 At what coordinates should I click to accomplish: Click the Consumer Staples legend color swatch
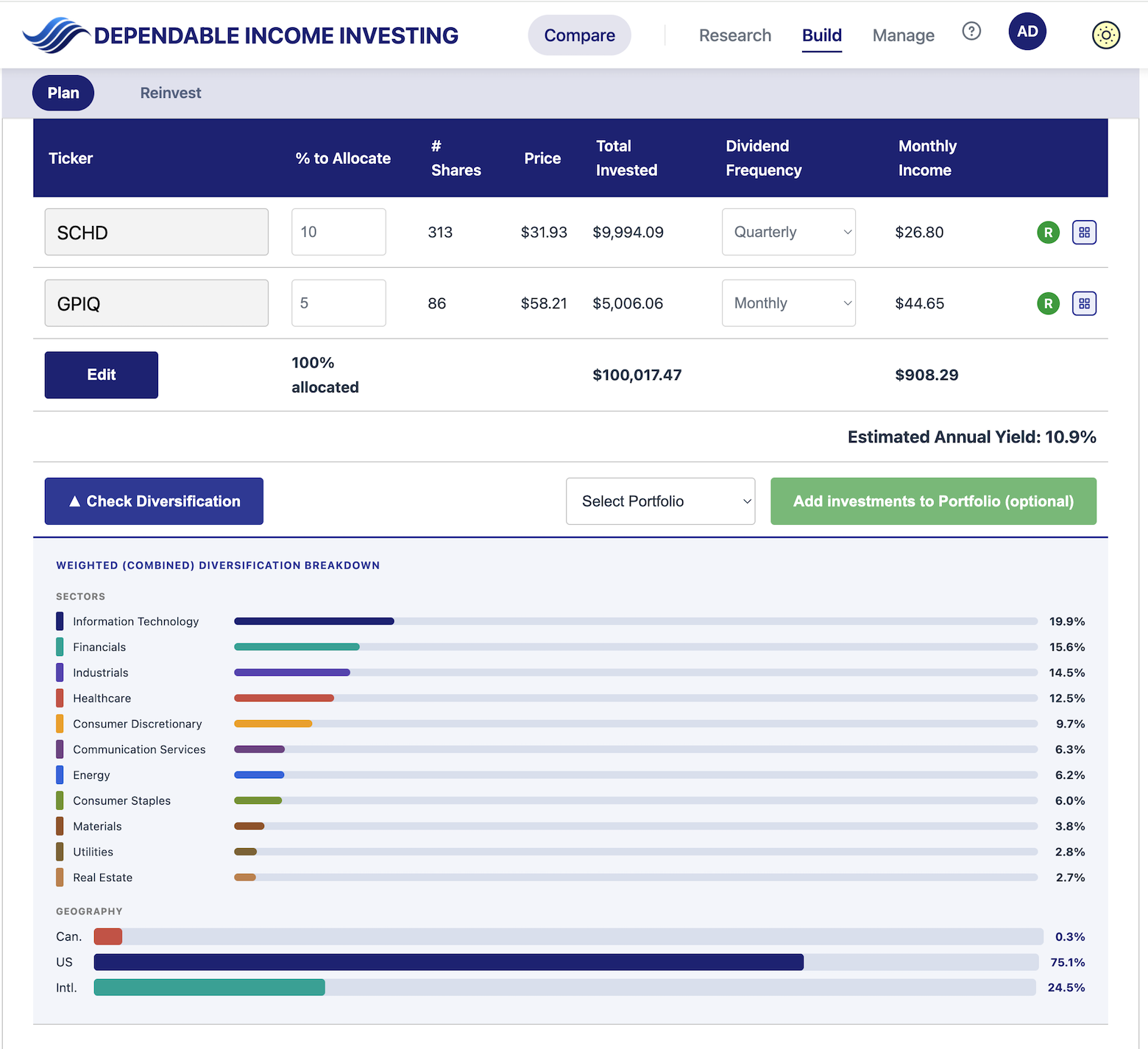click(x=60, y=800)
